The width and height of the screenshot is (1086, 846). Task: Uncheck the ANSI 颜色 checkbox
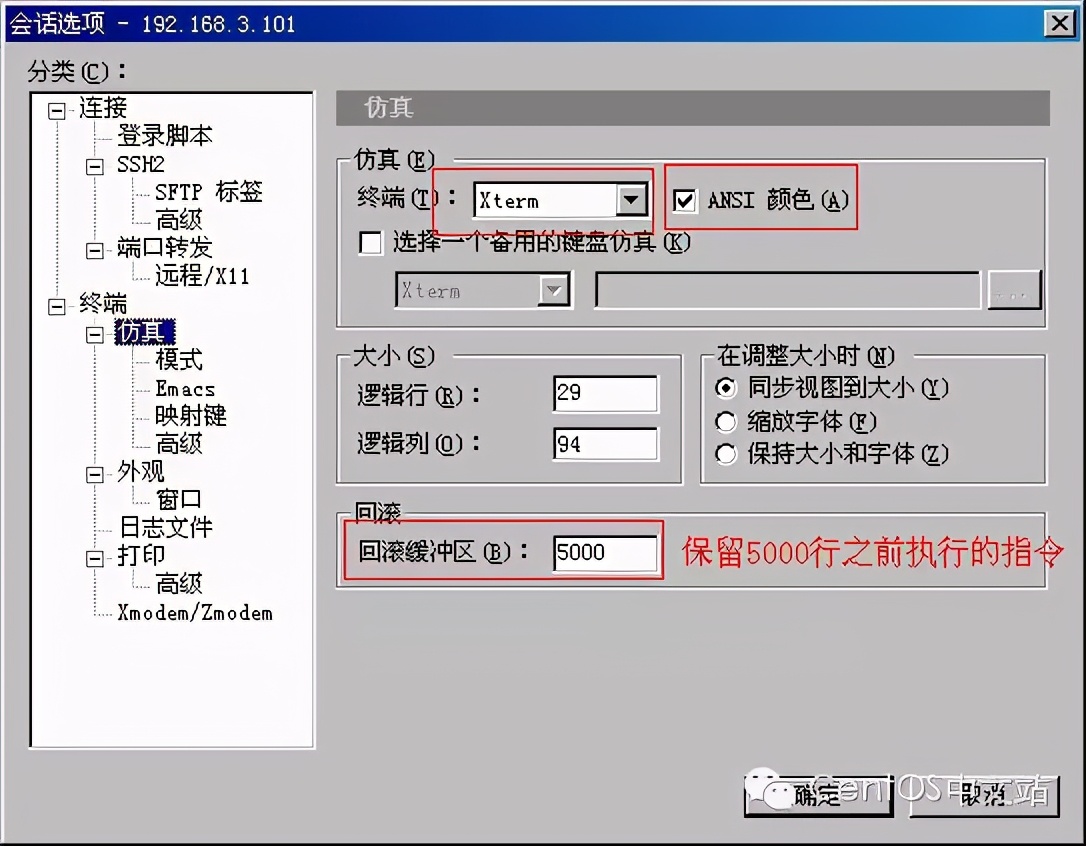[685, 201]
